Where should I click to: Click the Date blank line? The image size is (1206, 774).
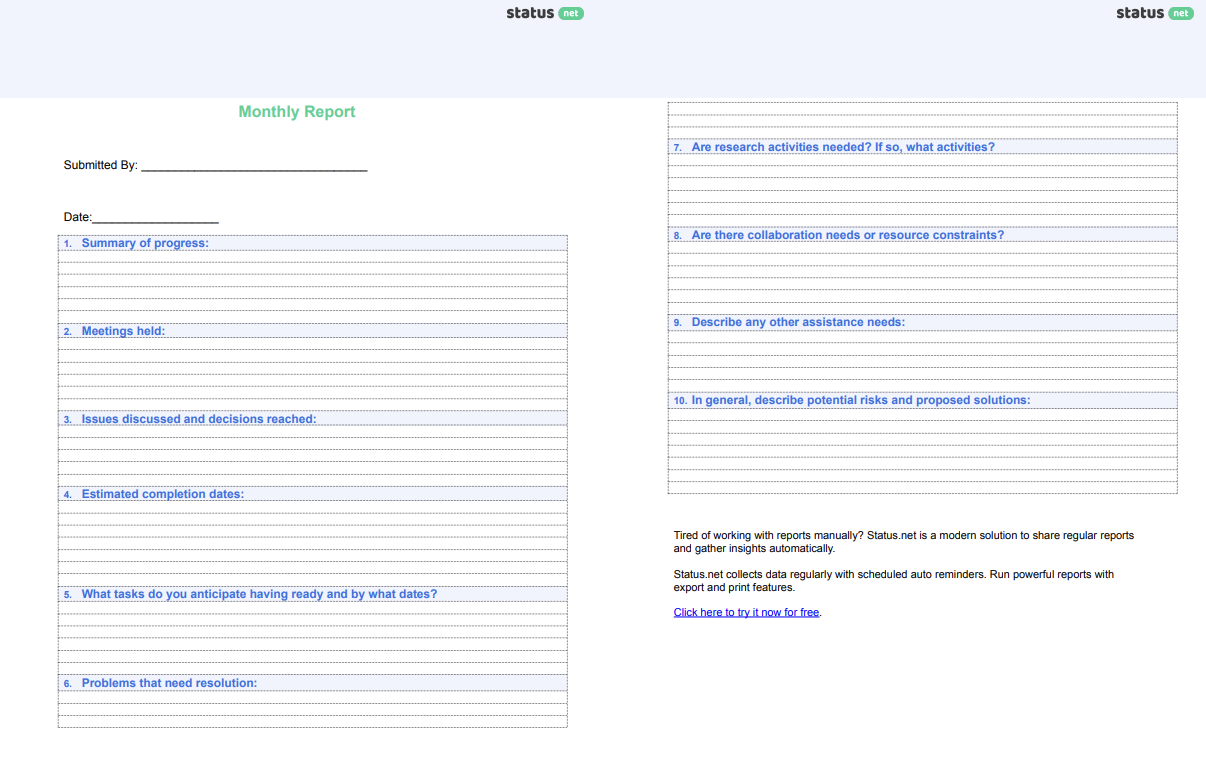coord(155,218)
